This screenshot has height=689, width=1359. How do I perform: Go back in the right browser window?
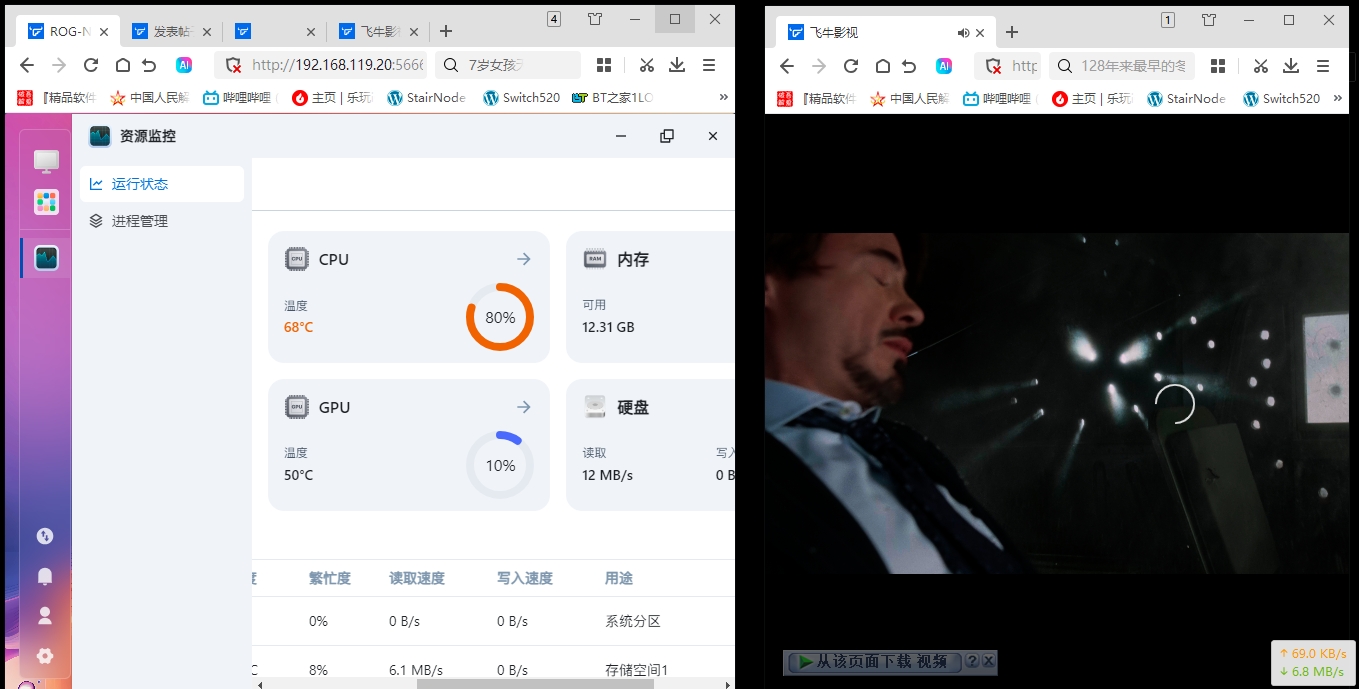click(787, 65)
